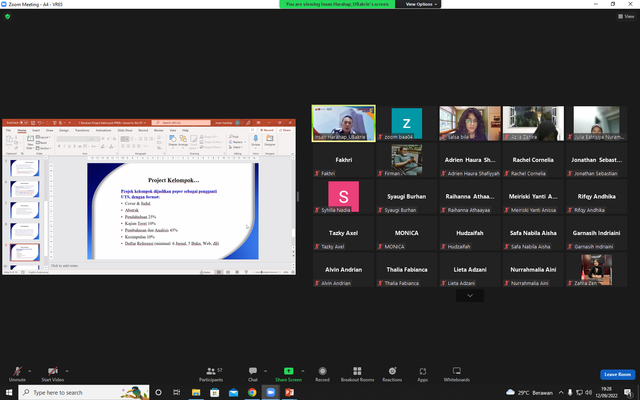
Task: Open the Participants panel
Action: pyautogui.click(x=211, y=373)
